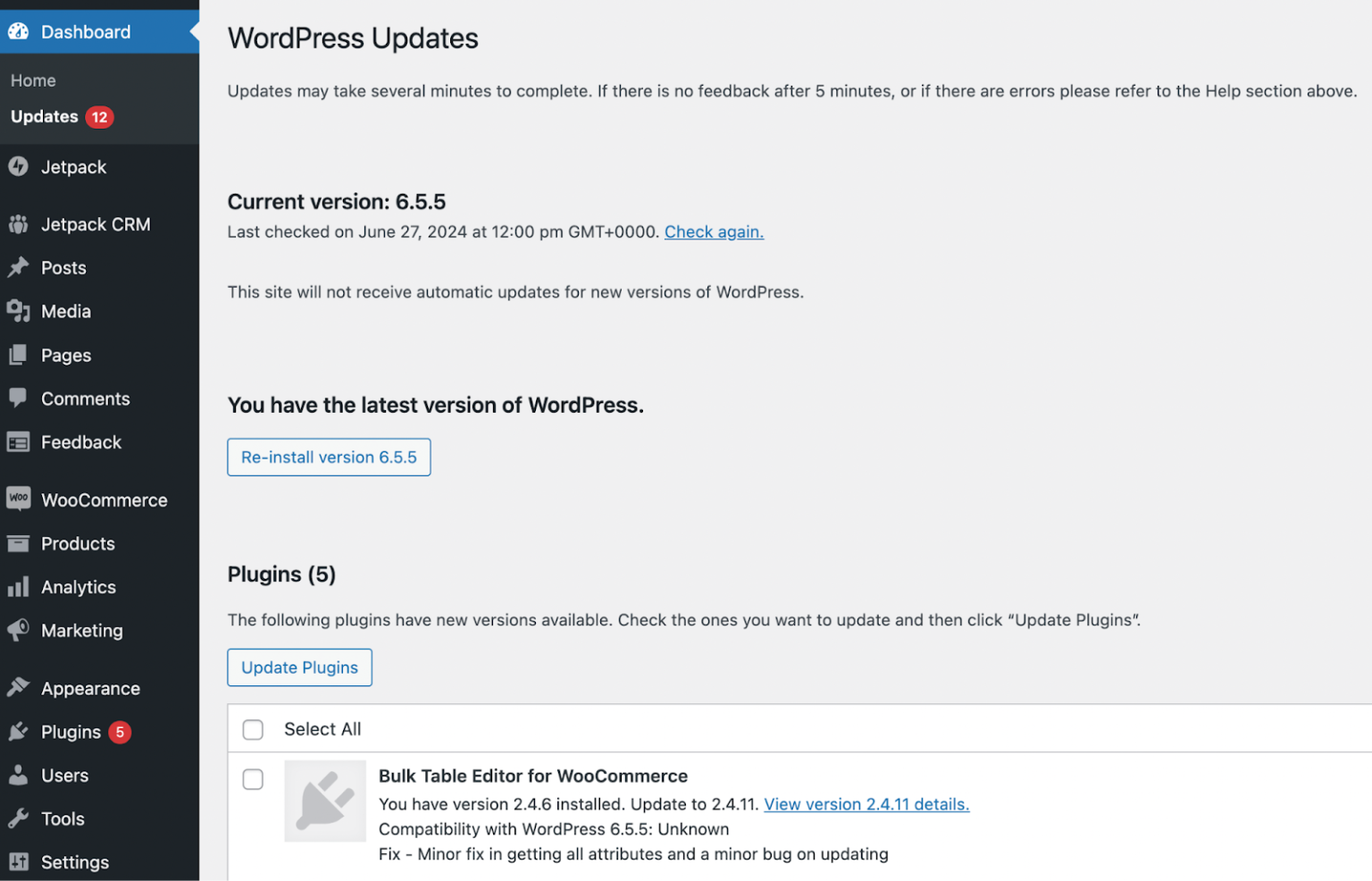Click the Marketing megaphone icon
Screen dimensions: 1372x881
18,630
